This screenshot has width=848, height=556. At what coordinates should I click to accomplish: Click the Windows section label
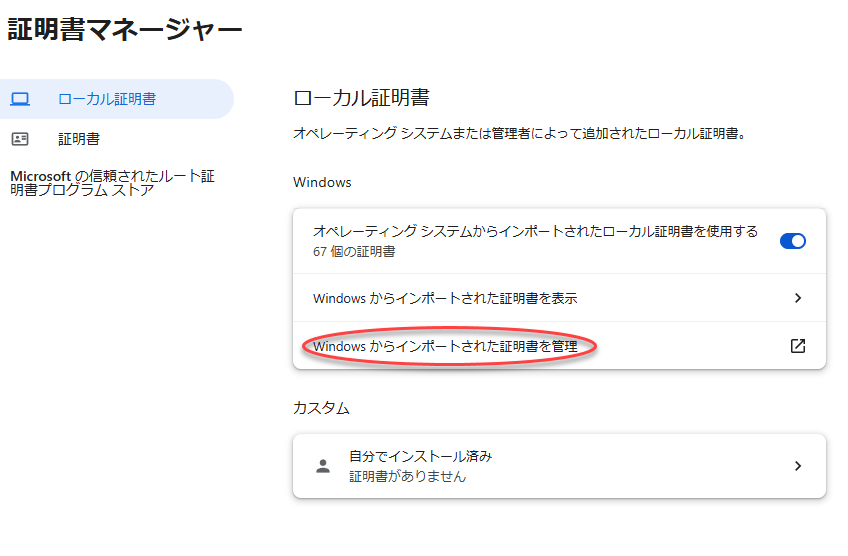point(322,182)
